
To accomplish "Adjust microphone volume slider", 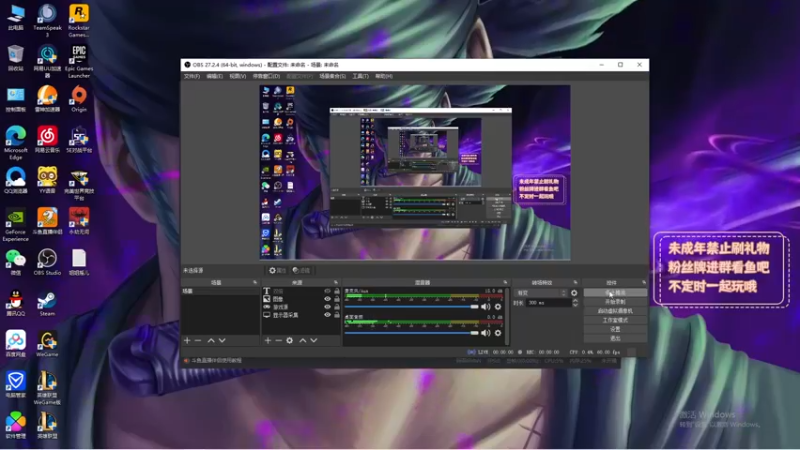I will [x=411, y=307].
